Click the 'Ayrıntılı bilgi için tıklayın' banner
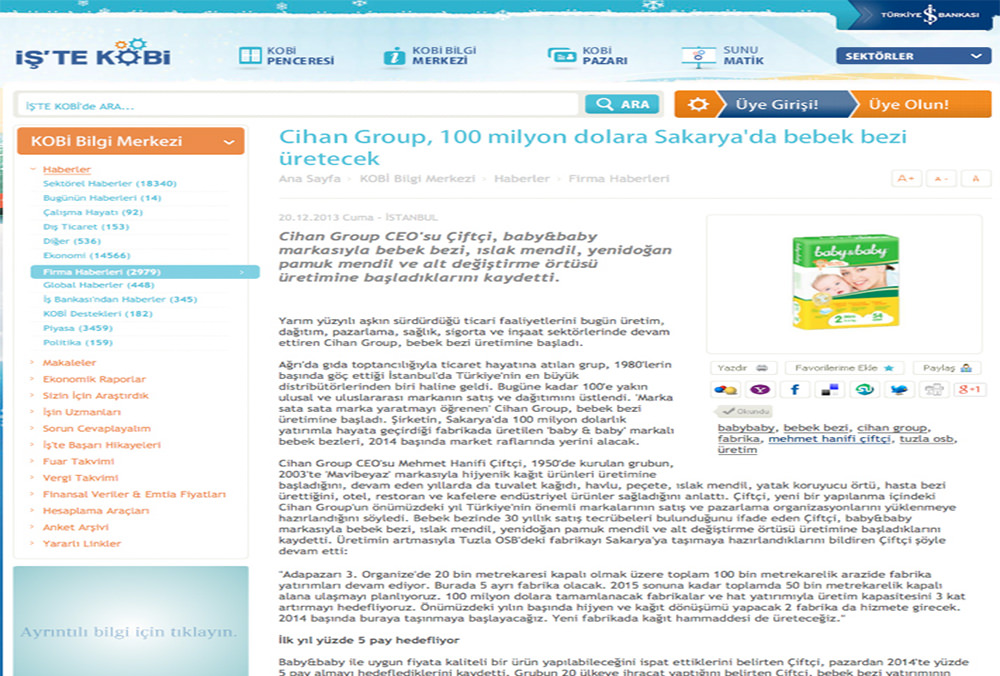1000x676 pixels. [131, 621]
